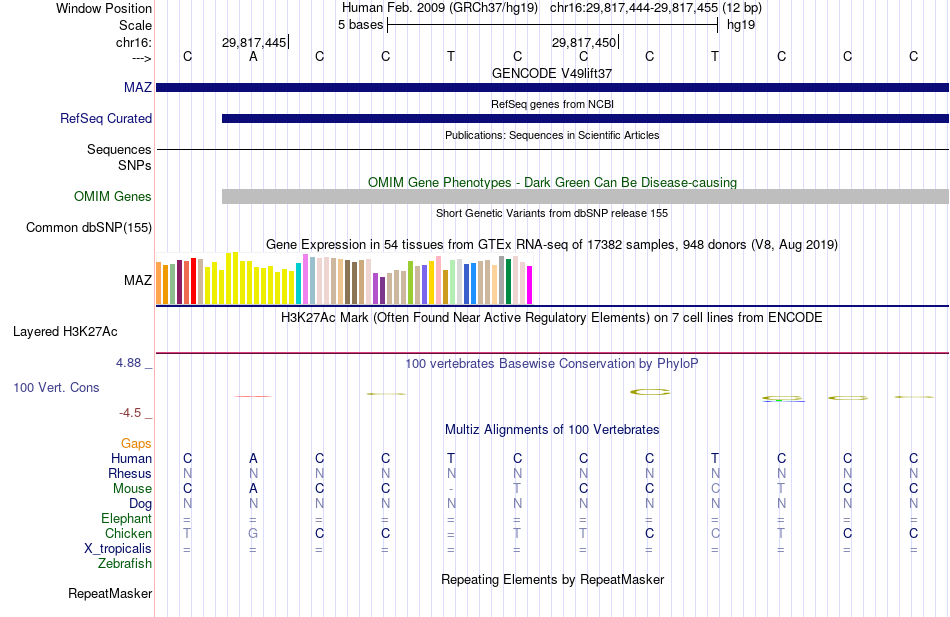This screenshot has width=950, height=617.
Task: Click the dark green bar in GTEx chart
Action: click(x=509, y=281)
